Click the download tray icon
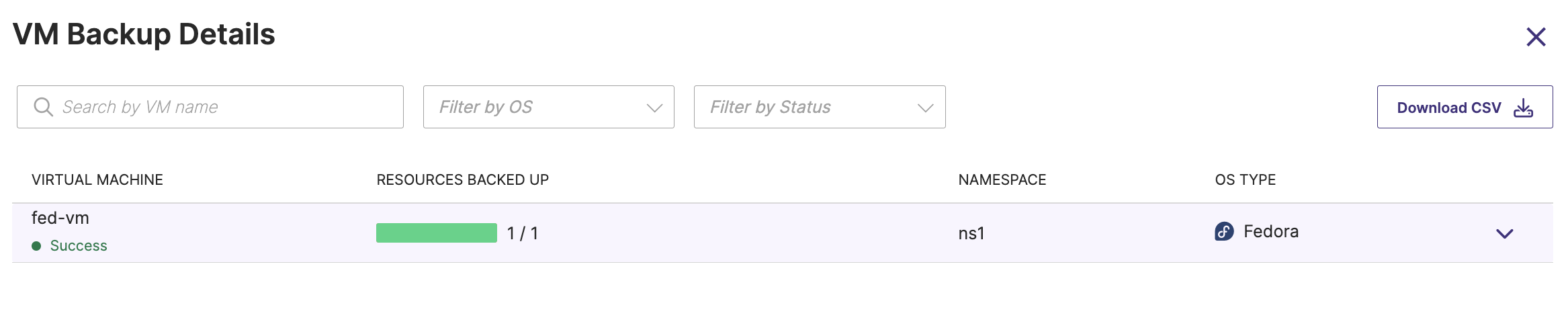1568x328 pixels. pos(1523,108)
